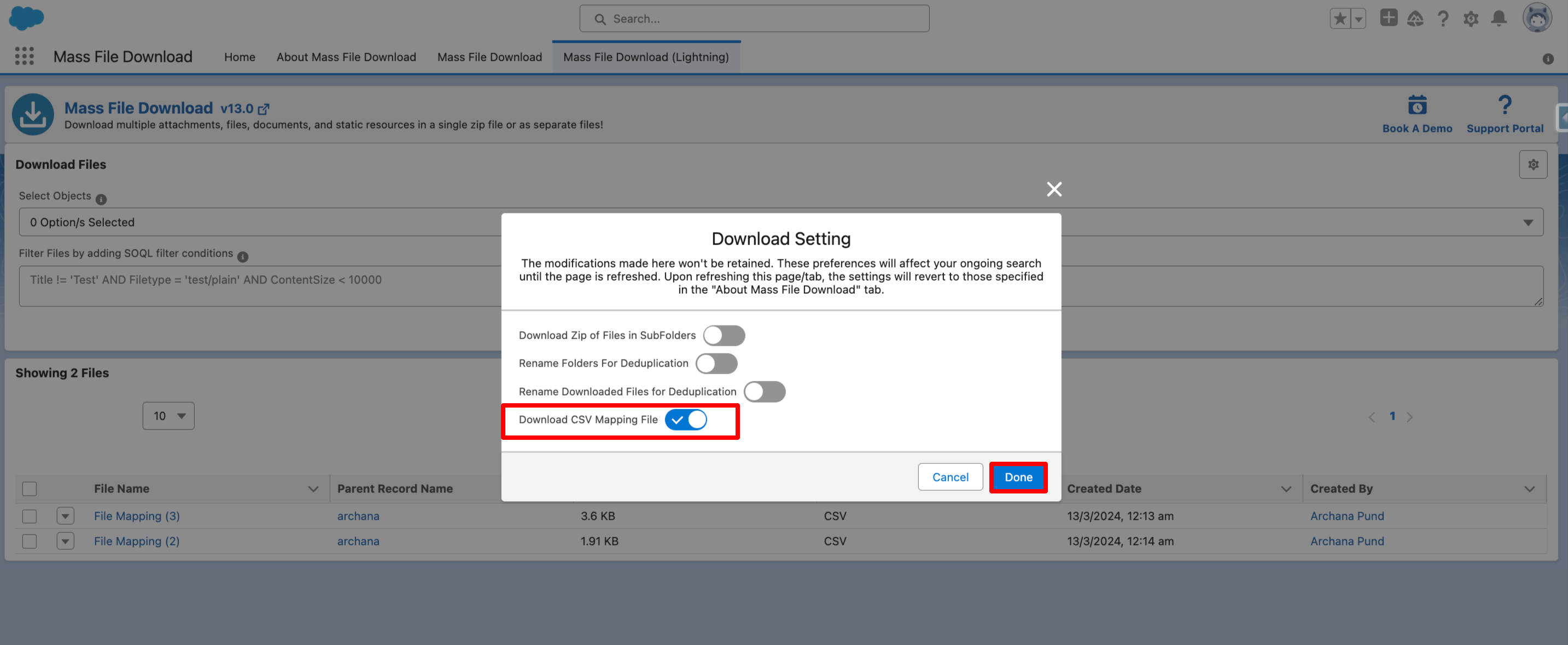Viewport: 1568px width, 645px height.
Task: Click the Favorites star icon
Action: pos(1340,19)
